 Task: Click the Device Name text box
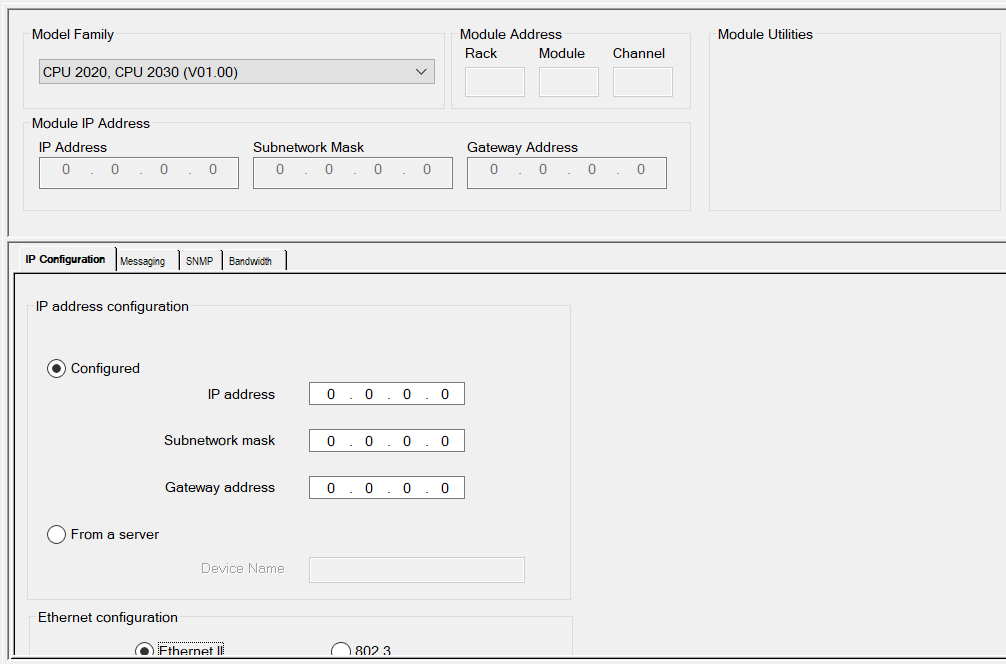click(416, 569)
